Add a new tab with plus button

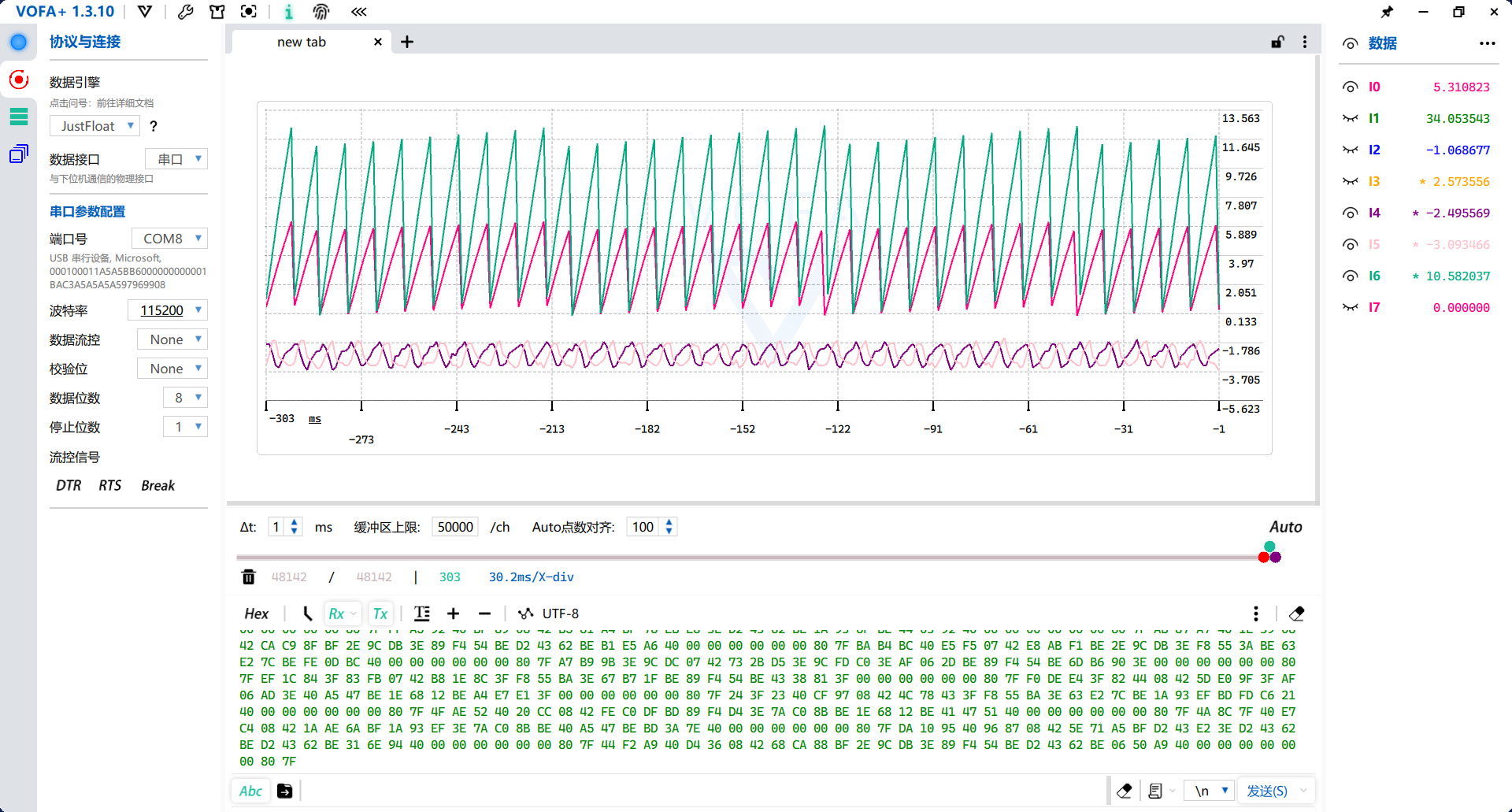[x=407, y=42]
